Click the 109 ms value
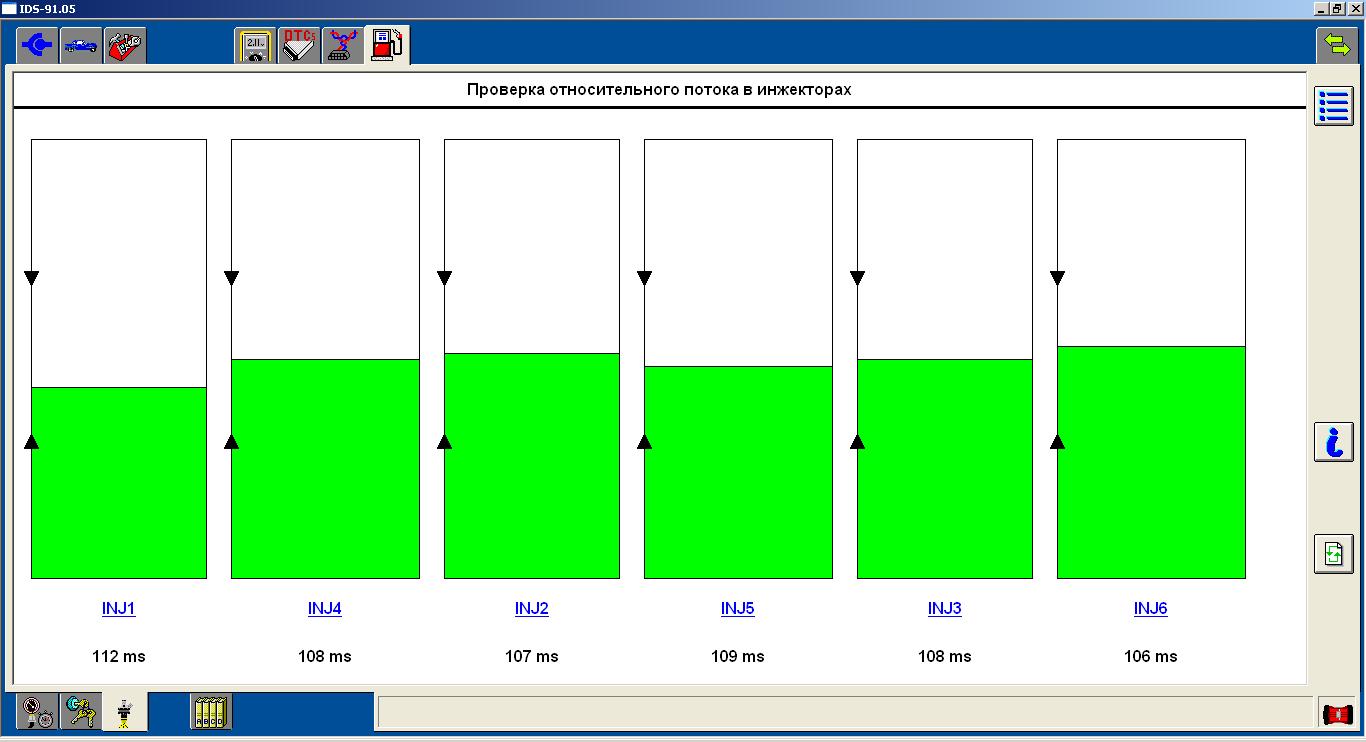Viewport: 1366px width, 742px height. (x=738, y=657)
